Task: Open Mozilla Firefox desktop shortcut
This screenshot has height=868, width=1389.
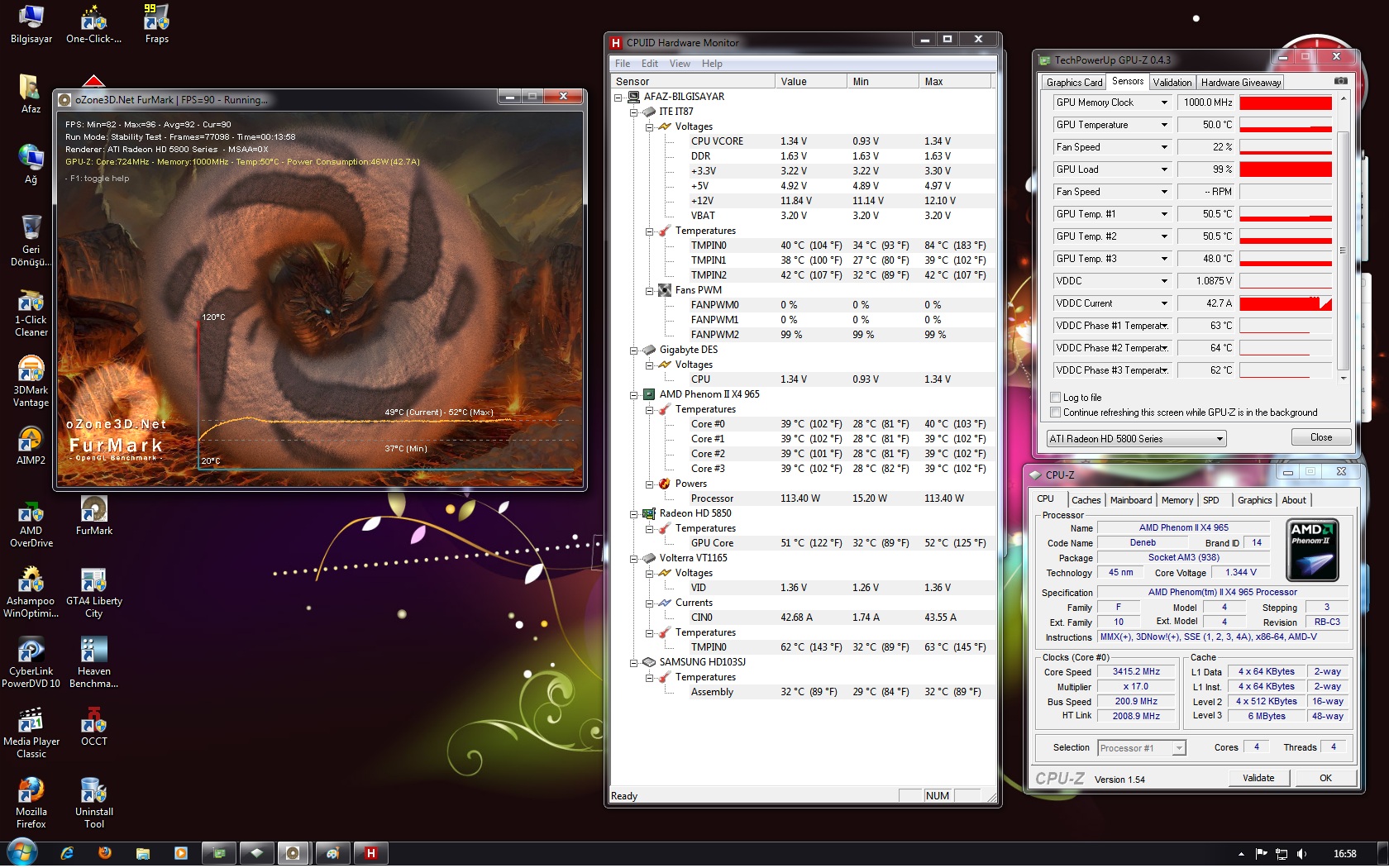Action: coord(31,804)
